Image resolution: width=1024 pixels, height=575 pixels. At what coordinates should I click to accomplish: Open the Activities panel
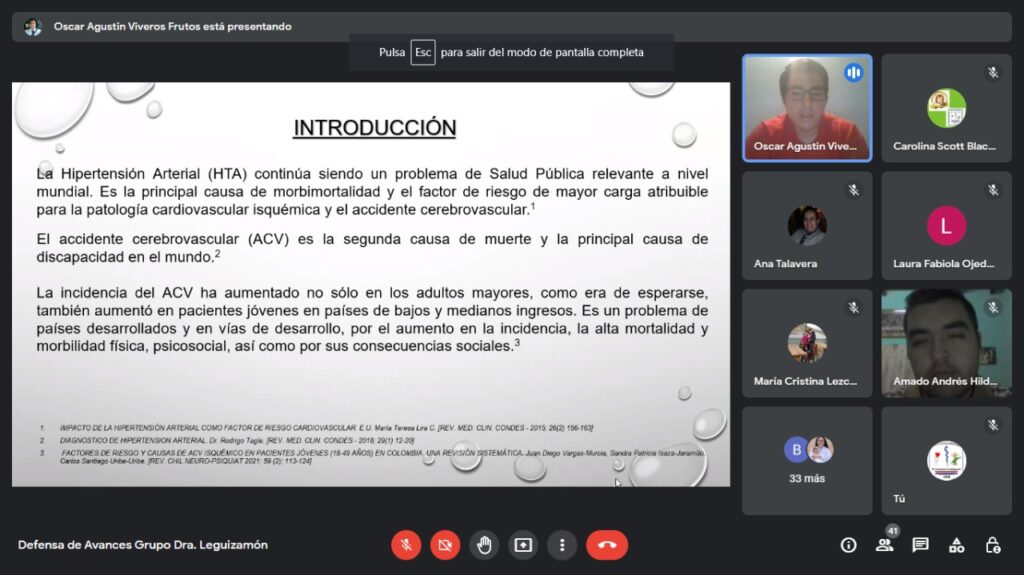coord(956,545)
